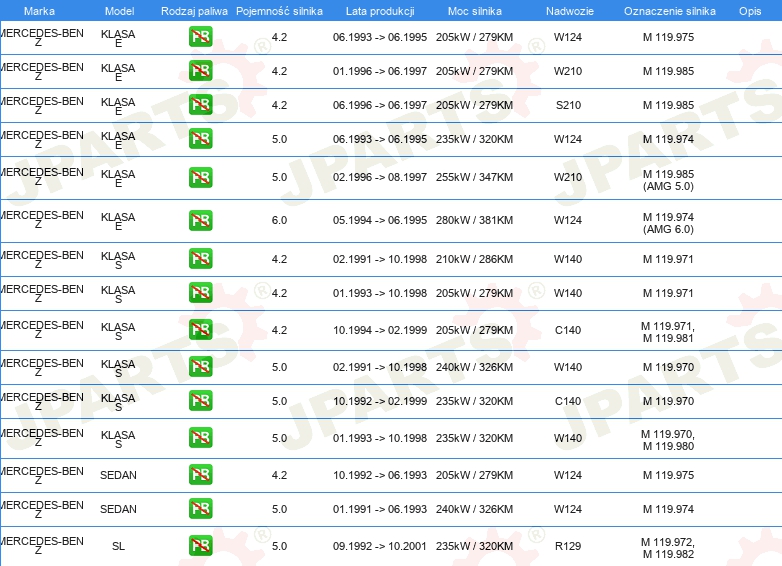
Task: Click the fuel icon in the M 119.970, M 119.980 row
Action: pos(200,437)
